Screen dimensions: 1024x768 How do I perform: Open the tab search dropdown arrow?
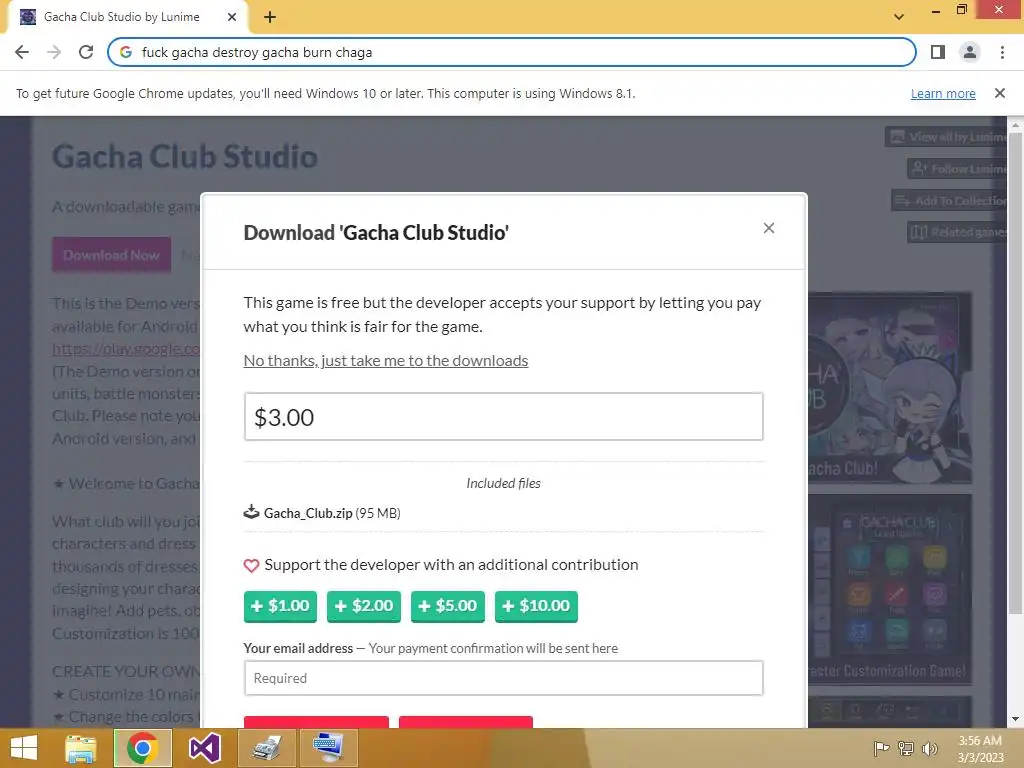899,17
